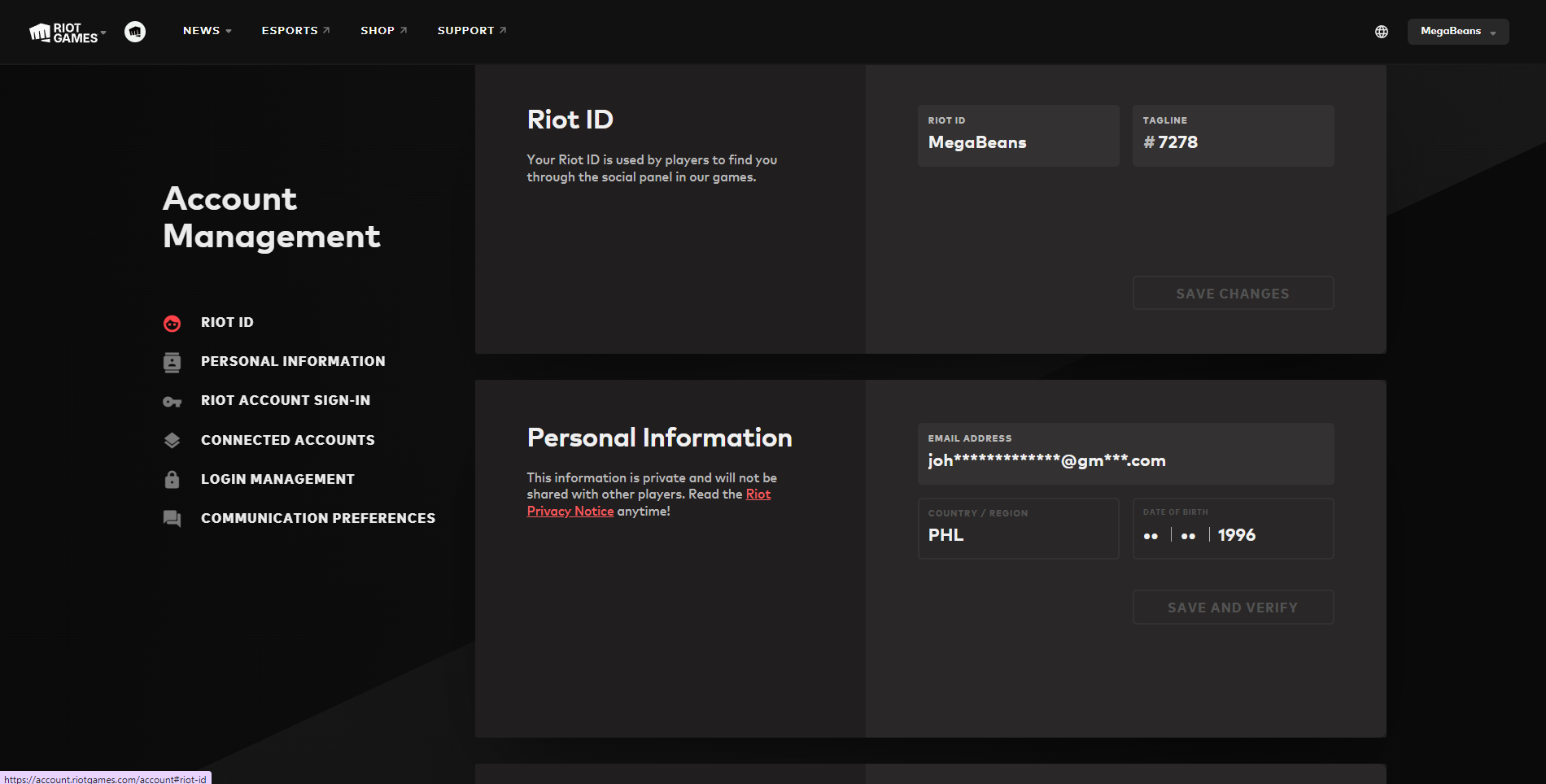The image size is (1546, 784).
Task: Edit the Email Address field
Action: tap(1126, 454)
